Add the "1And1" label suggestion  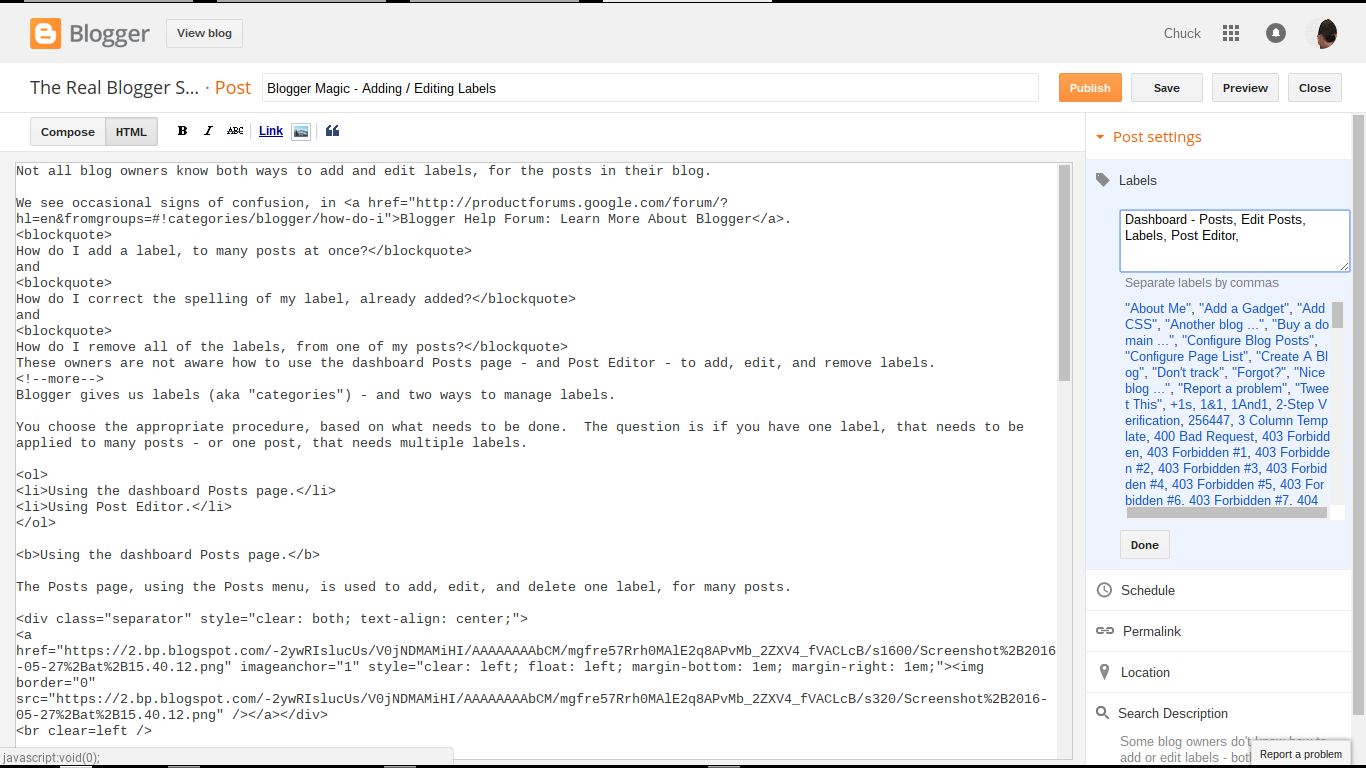coord(1247,404)
